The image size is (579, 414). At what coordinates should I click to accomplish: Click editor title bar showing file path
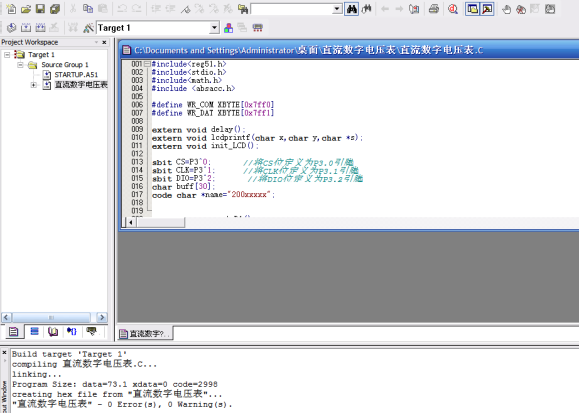(308, 50)
